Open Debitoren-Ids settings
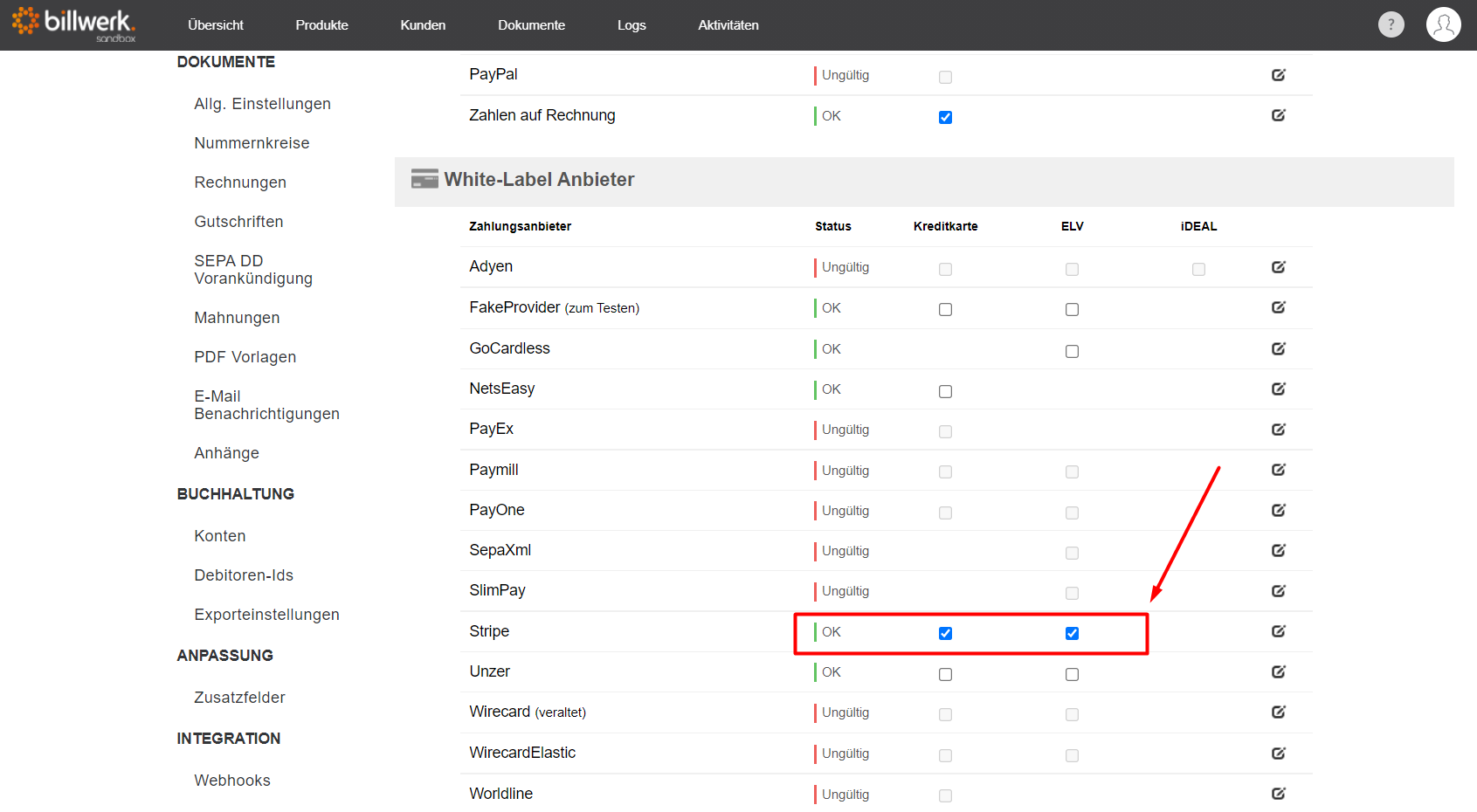1477x812 pixels. [x=244, y=575]
